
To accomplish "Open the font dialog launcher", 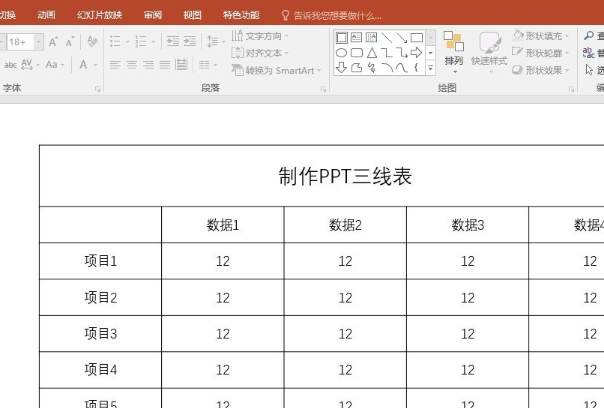I will click(x=97, y=89).
